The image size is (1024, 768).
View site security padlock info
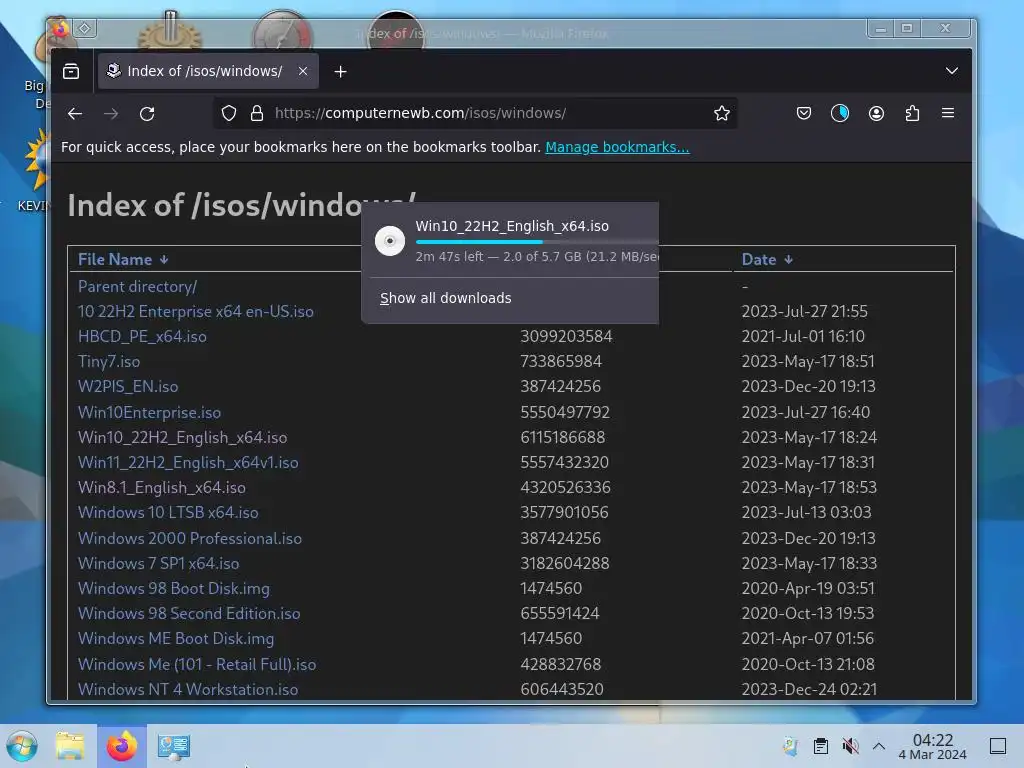pyautogui.click(x=257, y=113)
